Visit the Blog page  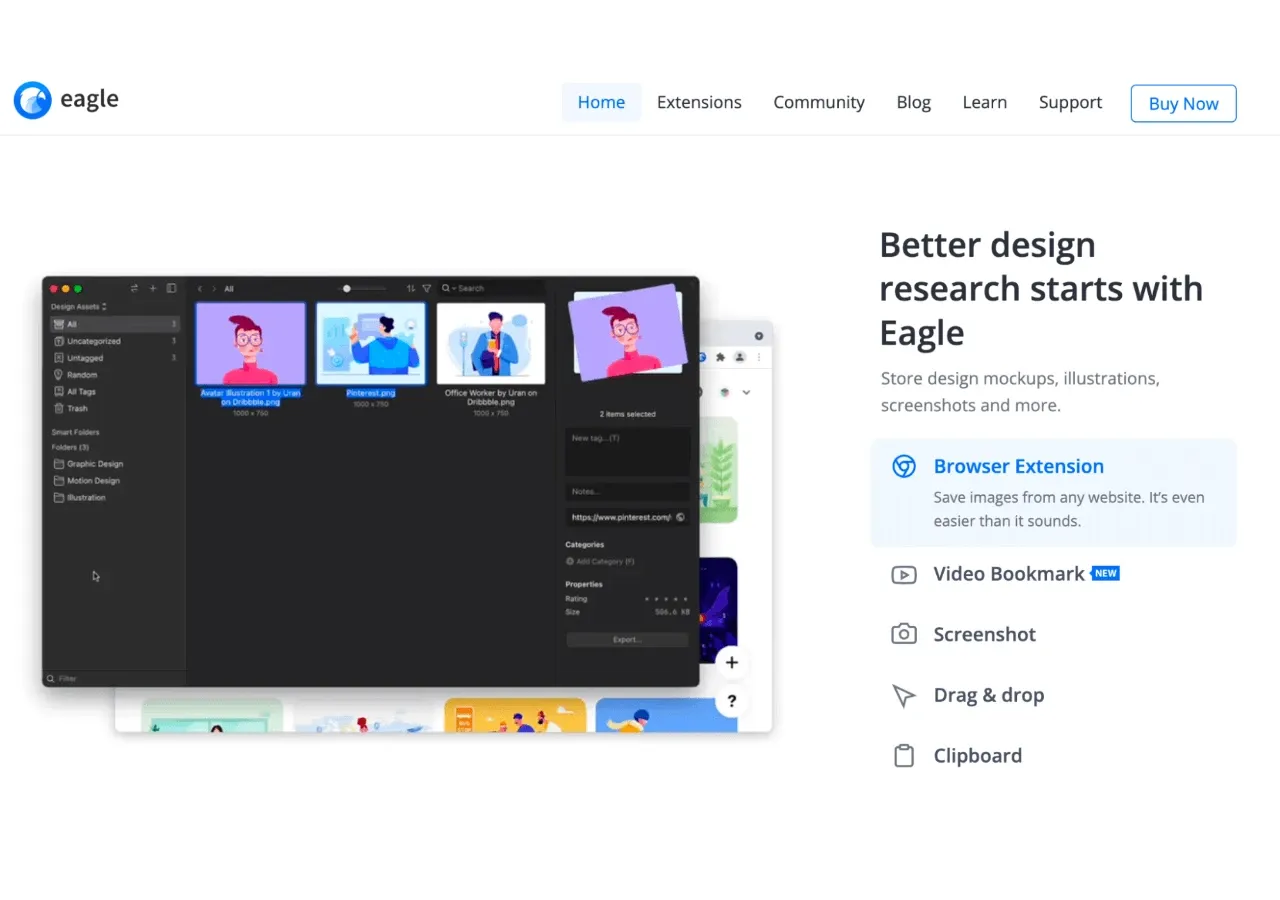pos(914,102)
